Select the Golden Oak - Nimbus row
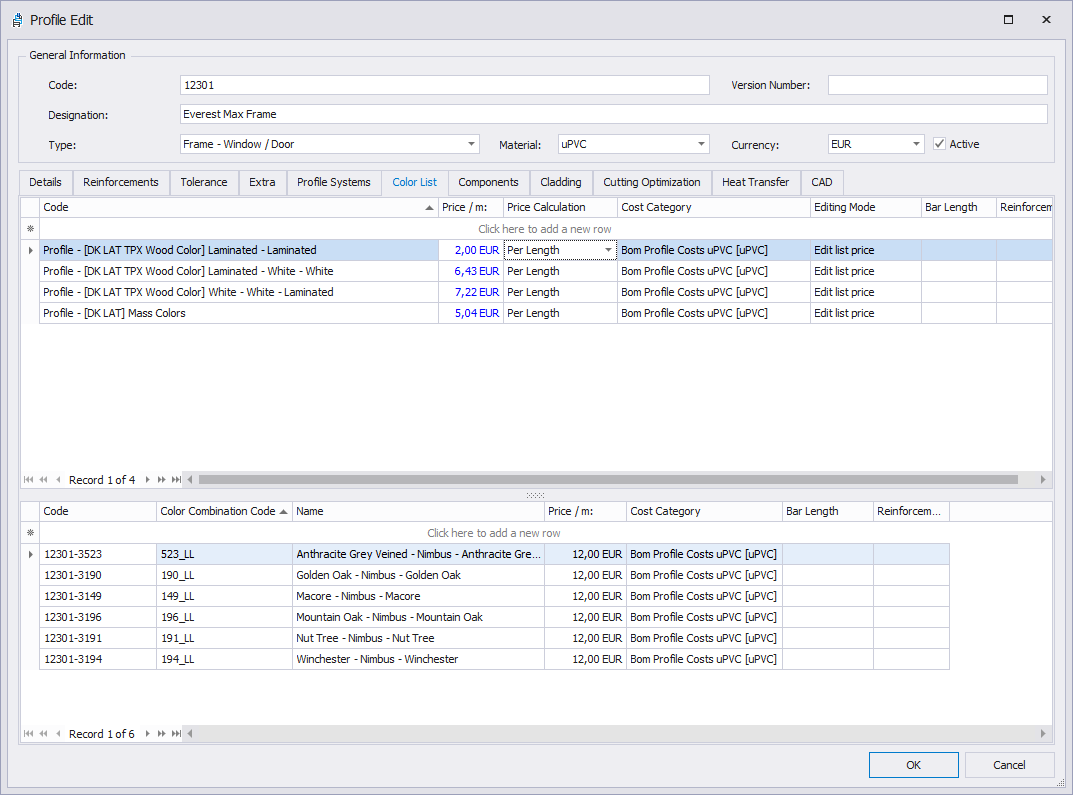1073x795 pixels. click(x=378, y=575)
